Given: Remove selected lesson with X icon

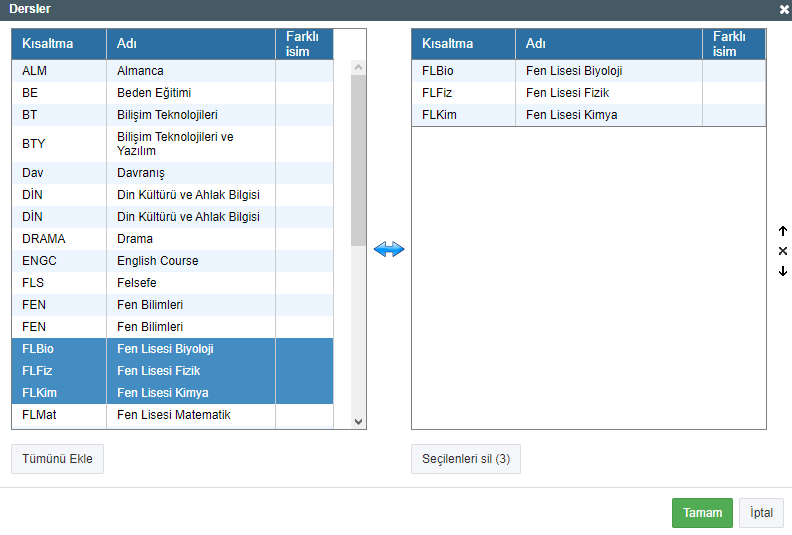Looking at the screenshot, I should tap(783, 251).
